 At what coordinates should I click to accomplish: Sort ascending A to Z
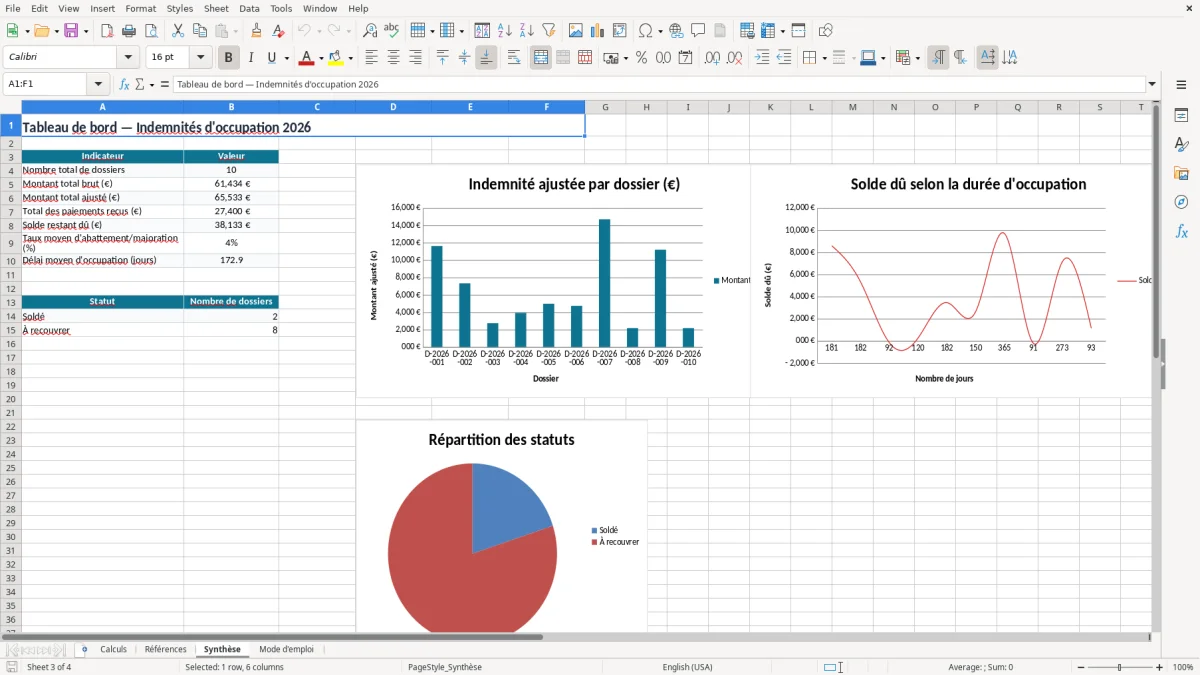point(505,31)
